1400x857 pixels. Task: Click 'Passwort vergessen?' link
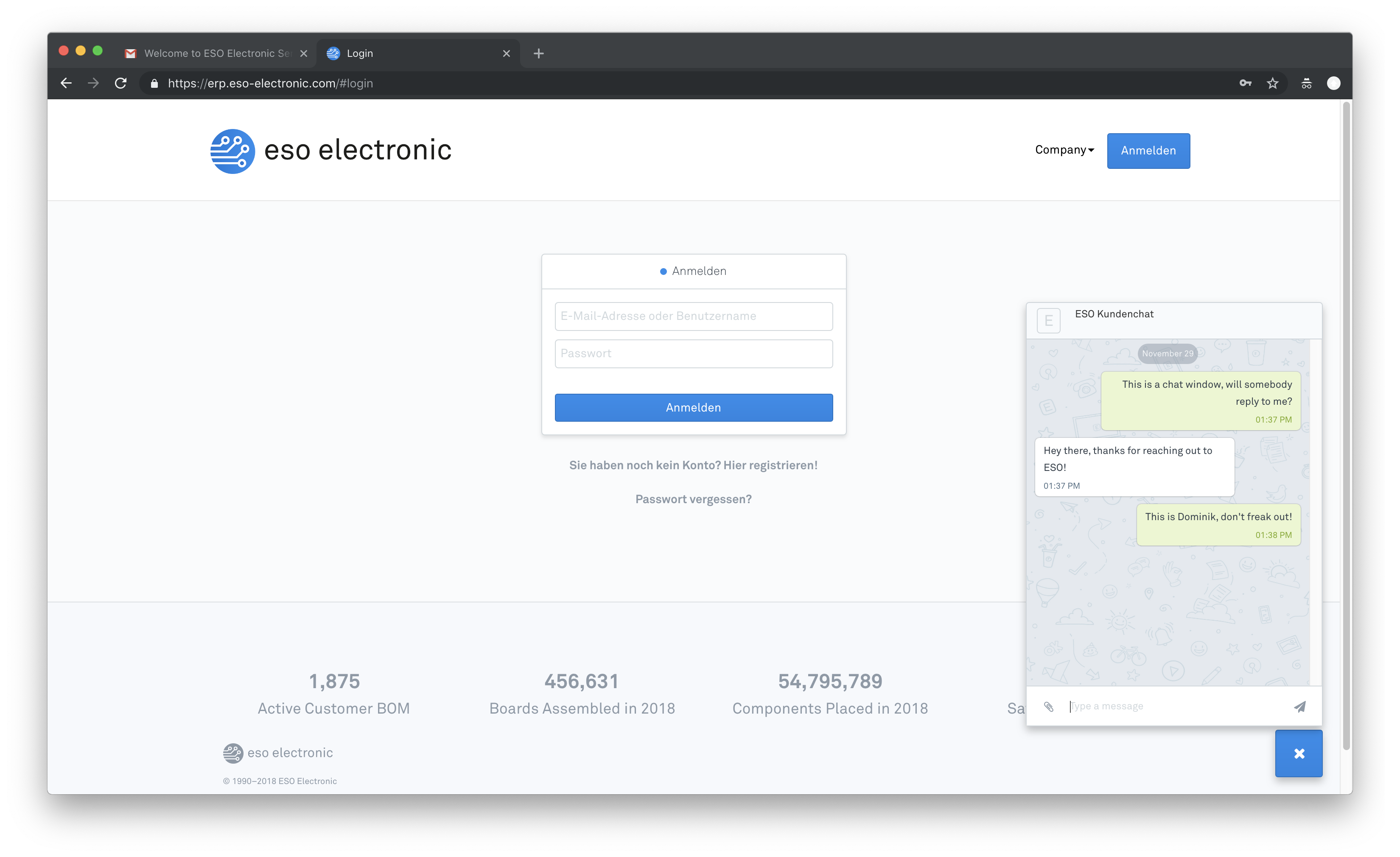pyautogui.click(x=693, y=499)
